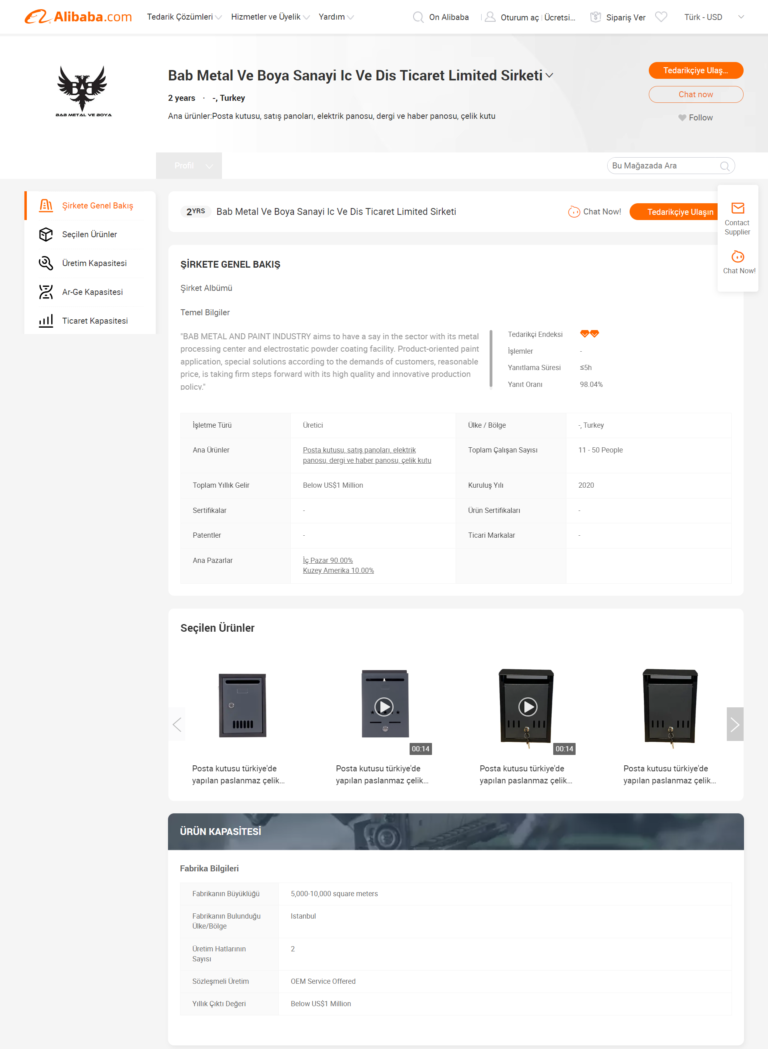The height and width of the screenshot is (1049, 768).
Task: Click the description text scrollbar
Action: coord(491,359)
